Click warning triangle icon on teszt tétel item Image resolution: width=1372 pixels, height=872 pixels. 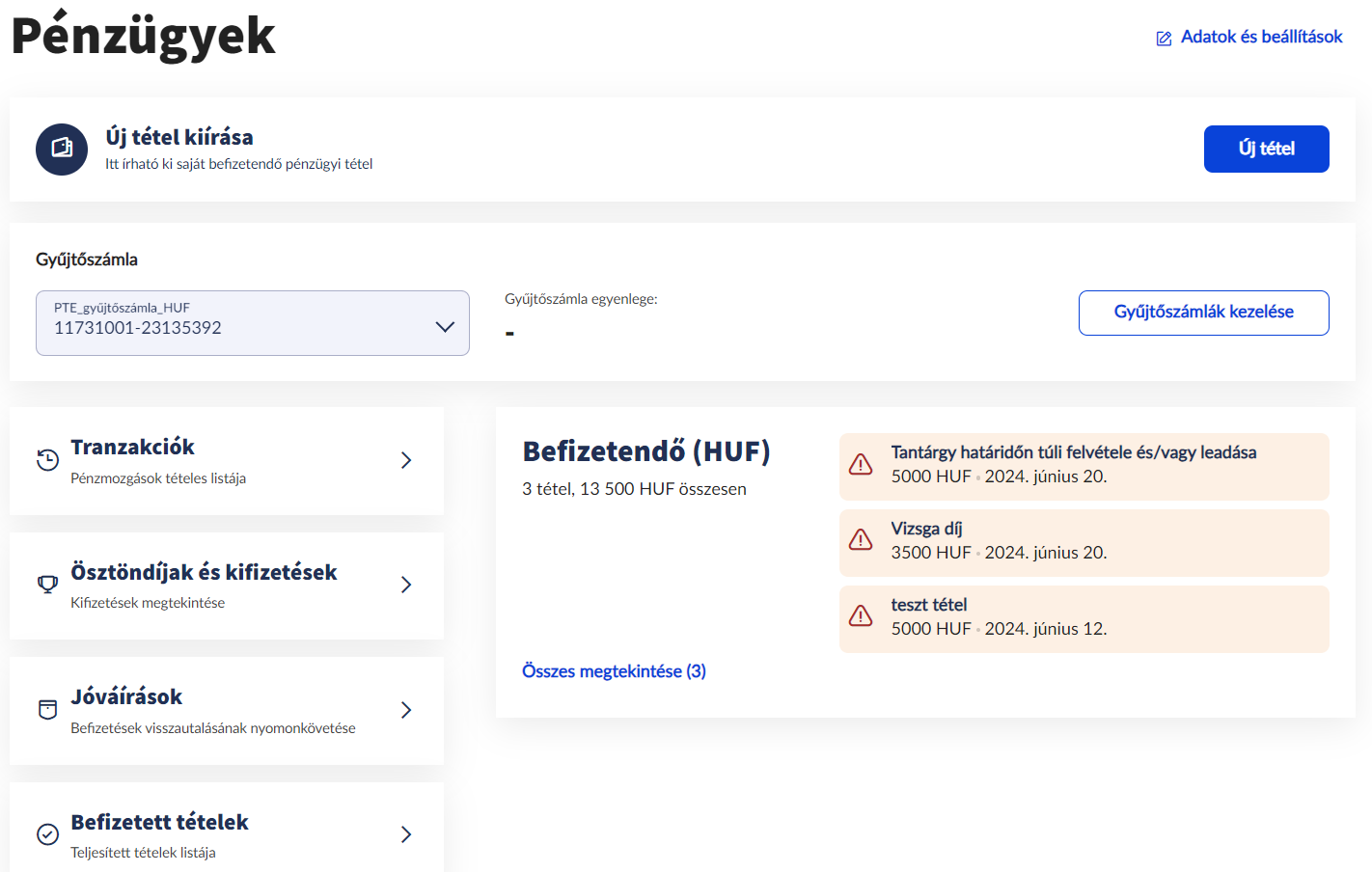click(861, 616)
